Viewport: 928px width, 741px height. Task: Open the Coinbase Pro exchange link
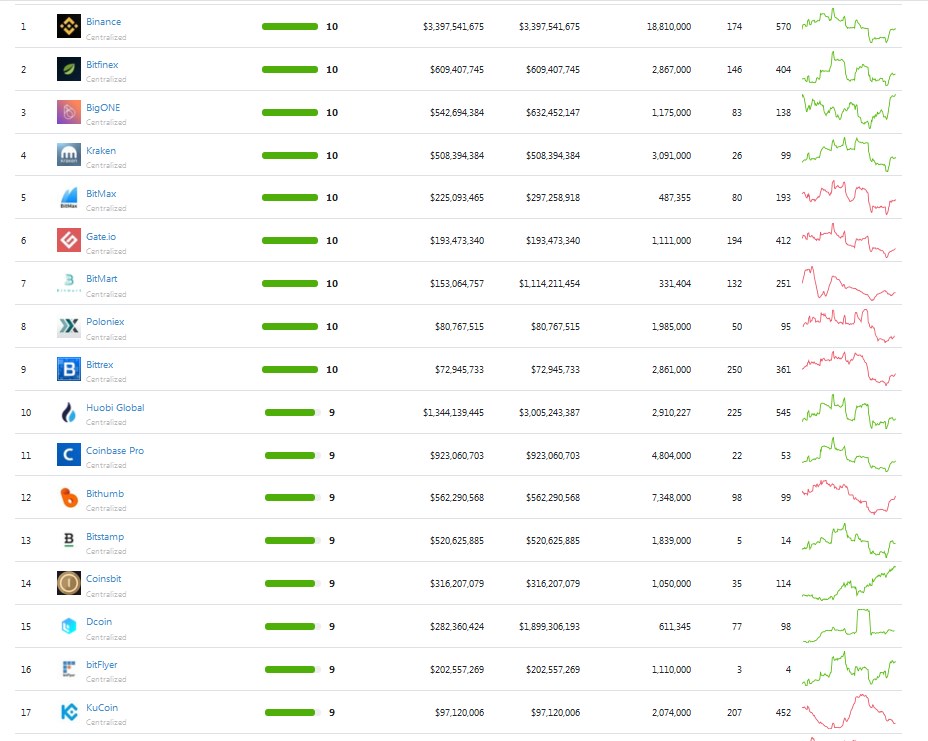115,450
